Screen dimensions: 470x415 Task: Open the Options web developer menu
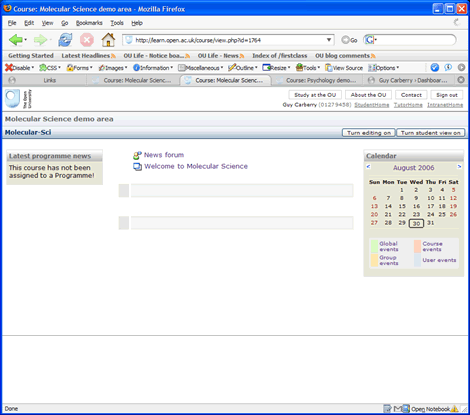[383, 68]
